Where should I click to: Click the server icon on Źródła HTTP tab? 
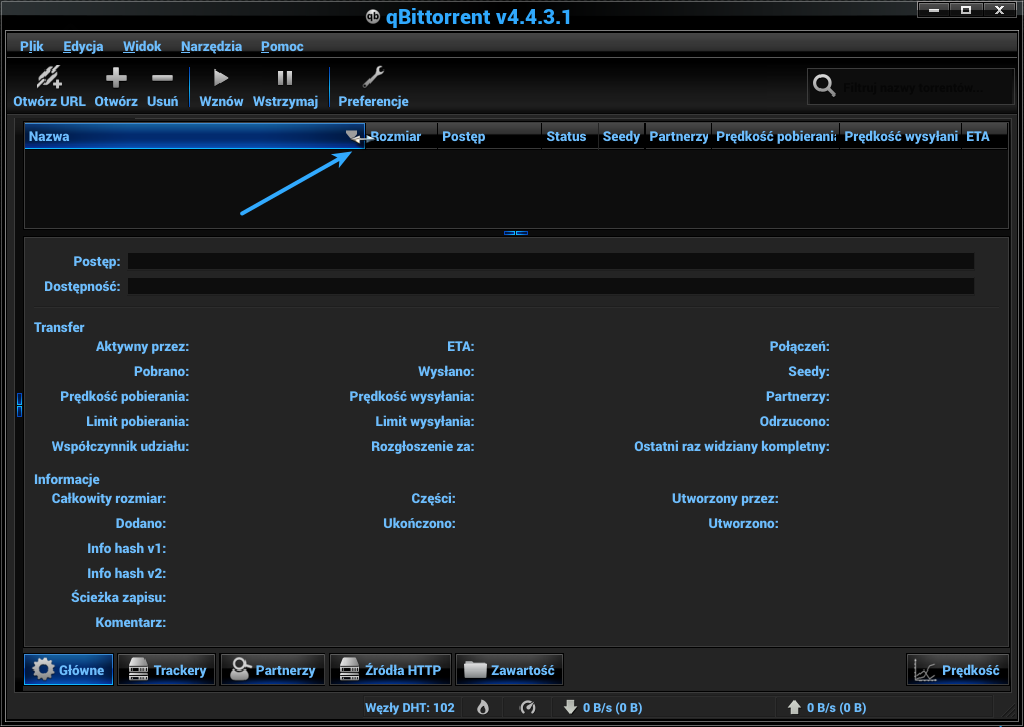[x=349, y=670]
